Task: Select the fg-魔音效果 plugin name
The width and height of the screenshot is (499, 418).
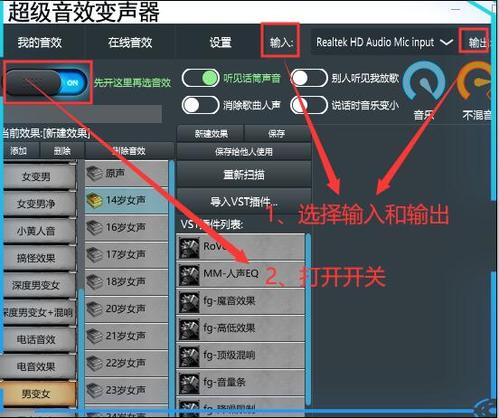Action: click(x=229, y=301)
